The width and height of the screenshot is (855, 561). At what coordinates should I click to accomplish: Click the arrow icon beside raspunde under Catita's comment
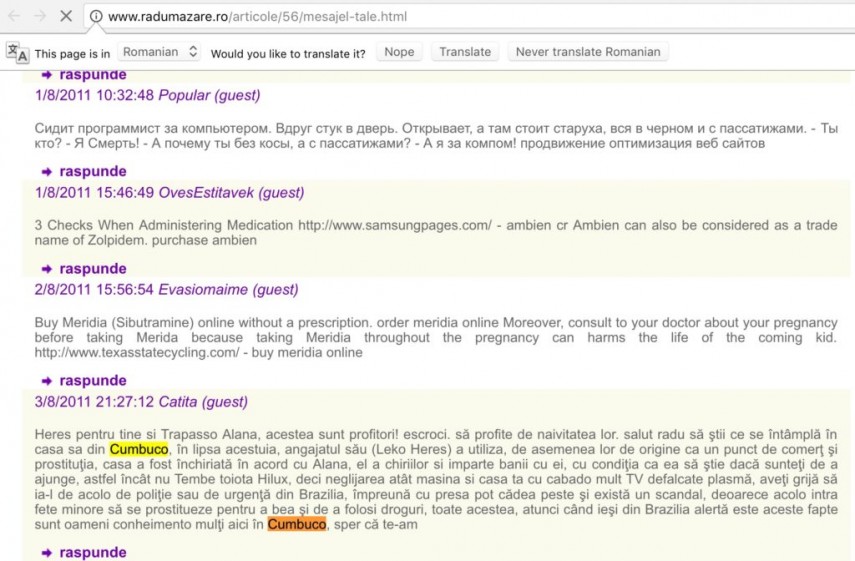coord(47,553)
